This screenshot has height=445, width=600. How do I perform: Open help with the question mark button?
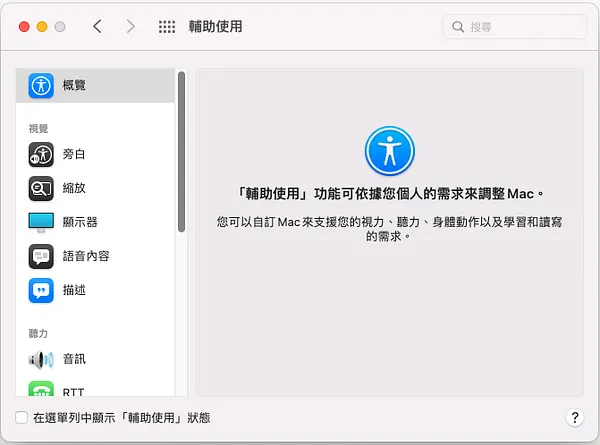[x=574, y=417]
